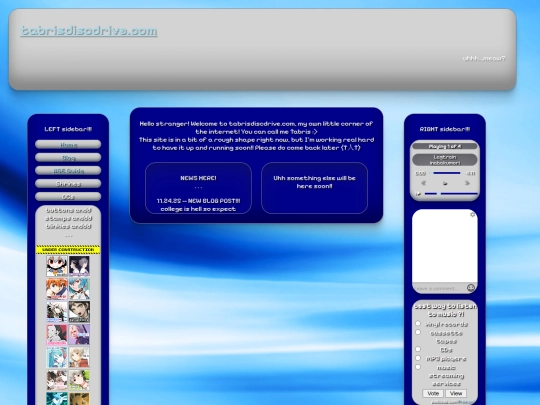Click the "uhhh...meow?" header text
The image size is (540, 405).
tap(484, 59)
